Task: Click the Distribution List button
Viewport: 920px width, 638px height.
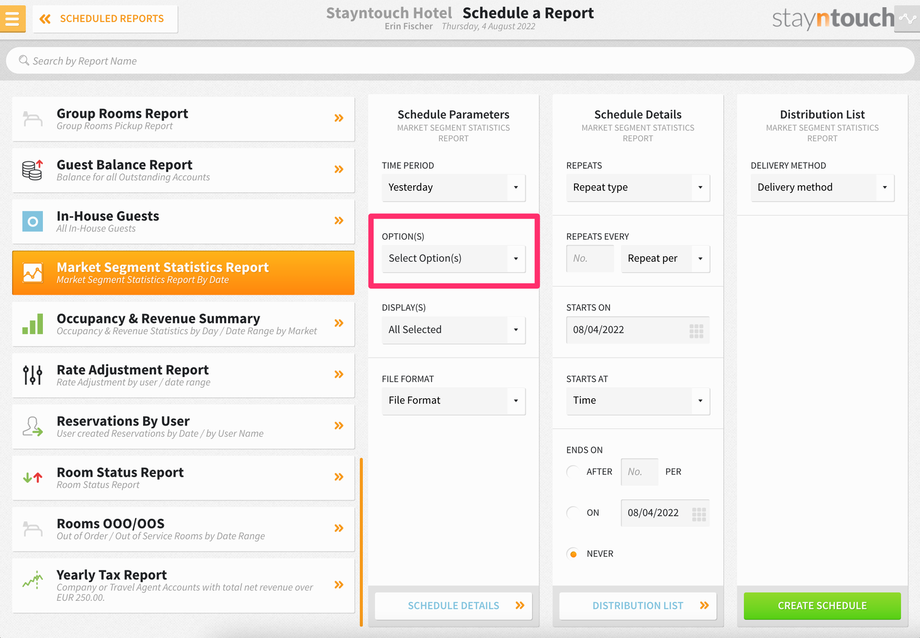Action: coord(638,606)
